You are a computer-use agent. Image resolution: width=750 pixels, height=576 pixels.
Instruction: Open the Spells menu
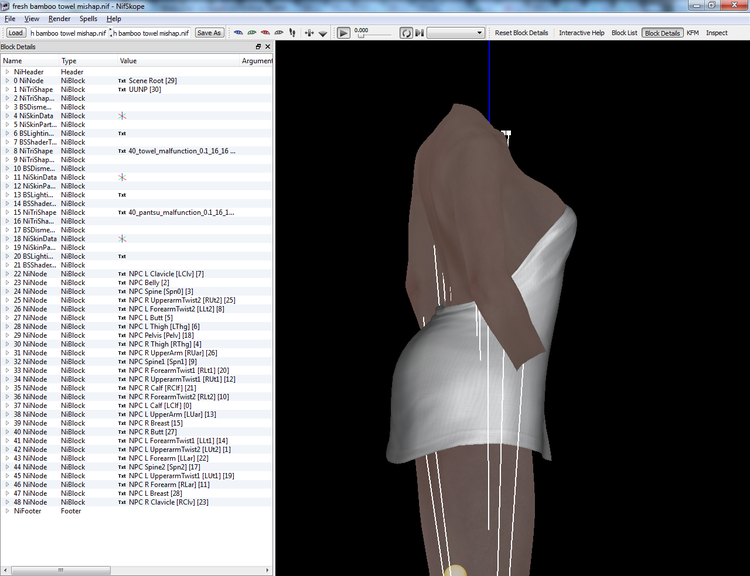(x=88, y=19)
